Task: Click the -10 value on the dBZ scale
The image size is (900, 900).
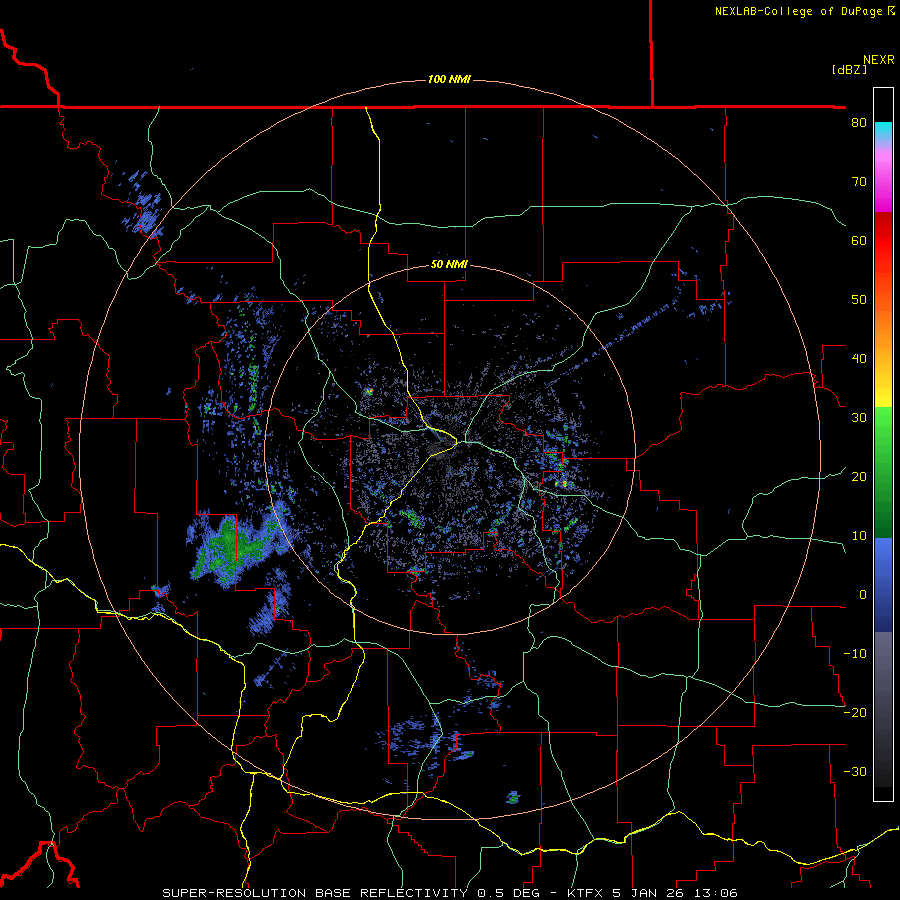Action: 855,653
